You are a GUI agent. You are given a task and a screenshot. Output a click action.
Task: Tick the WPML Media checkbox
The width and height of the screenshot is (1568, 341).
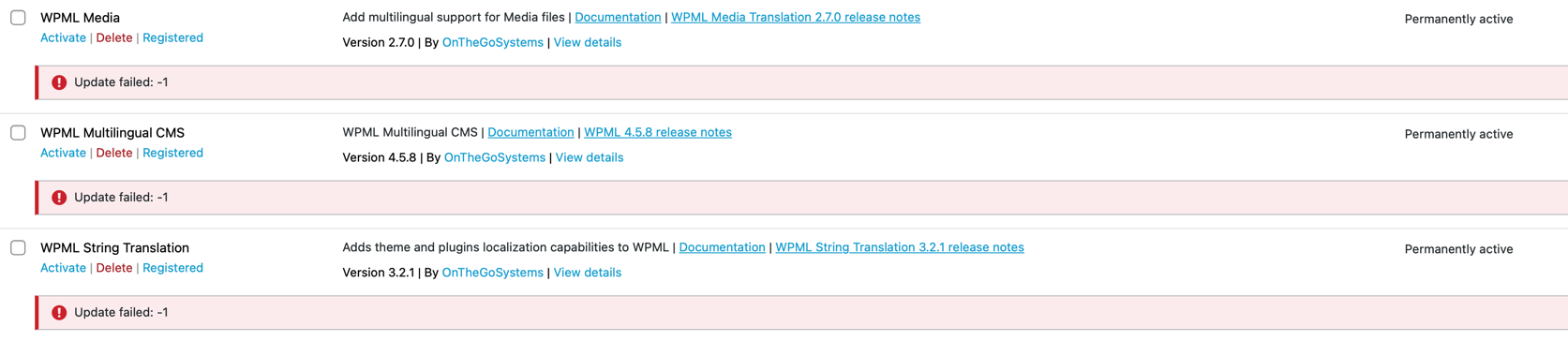coord(18,18)
